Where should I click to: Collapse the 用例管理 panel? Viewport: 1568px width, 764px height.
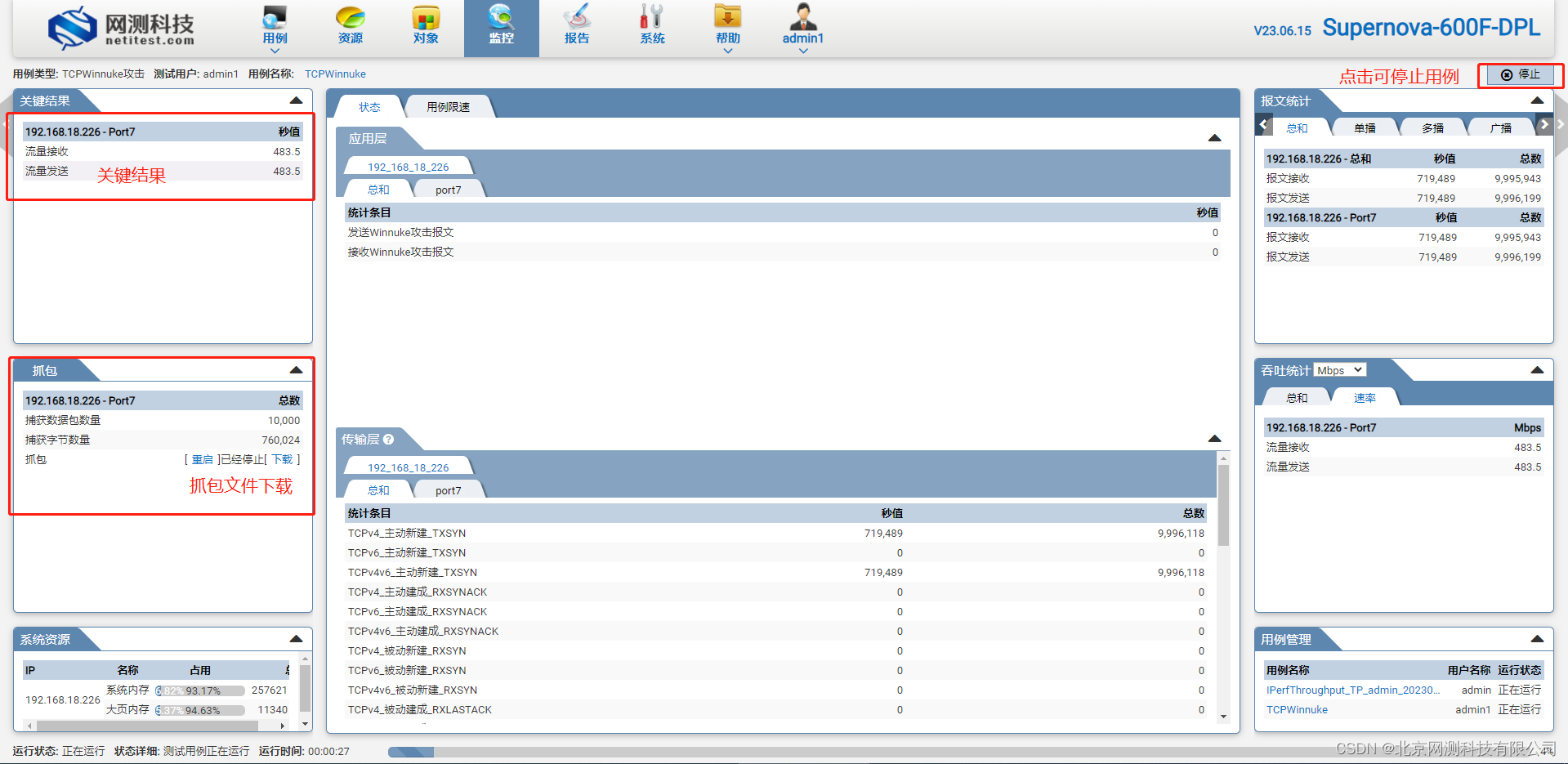point(1537,639)
